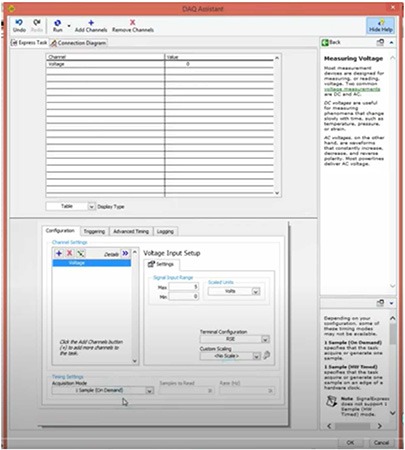The image size is (405, 450).
Task: Open the Triggering tab
Action: coord(94,231)
